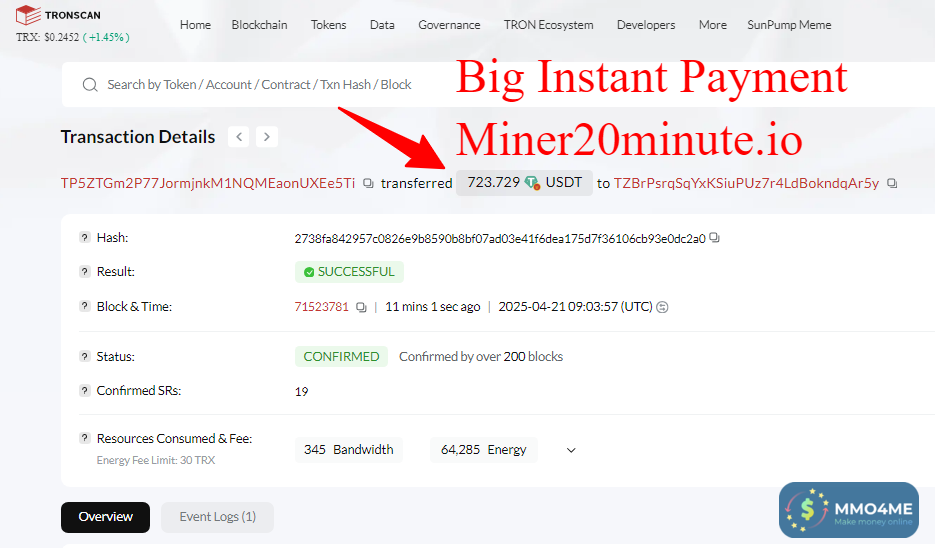Copy the transaction hash
This screenshot has width=935, height=548.
point(714,238)
